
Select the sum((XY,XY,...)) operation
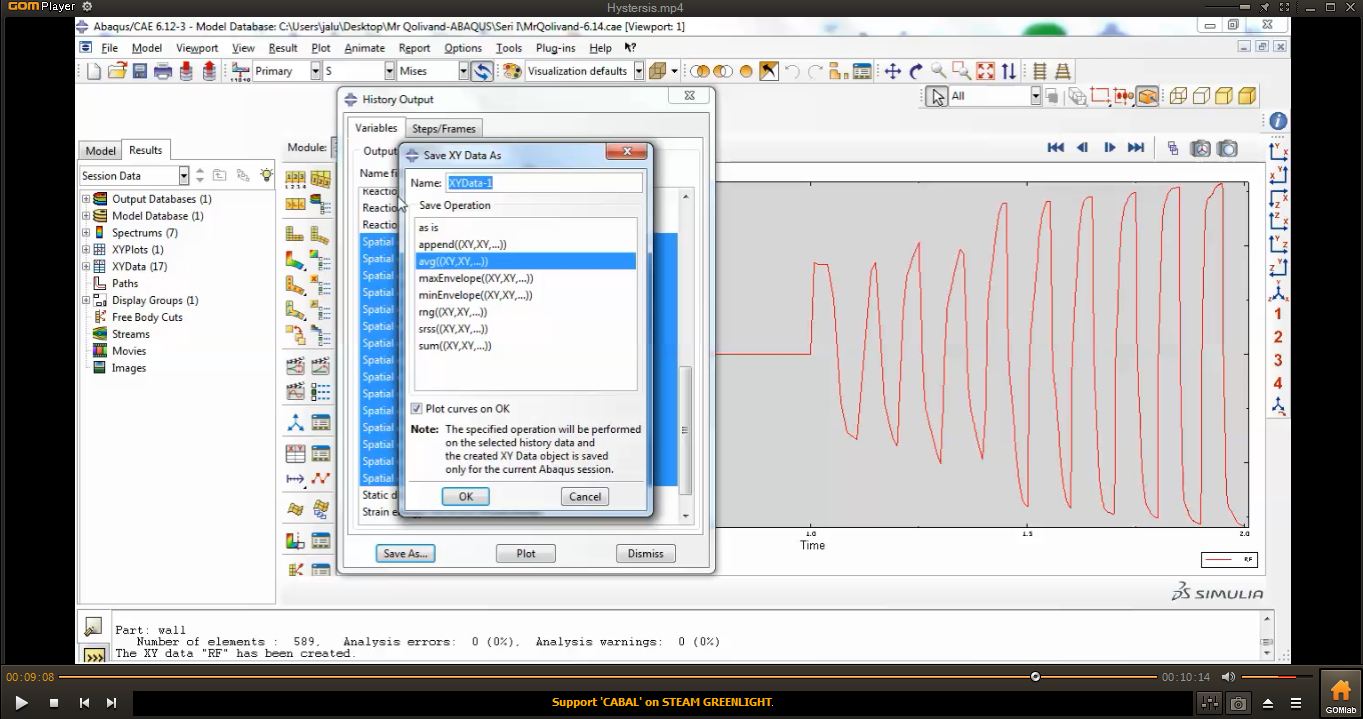click(x=525, y=346)
